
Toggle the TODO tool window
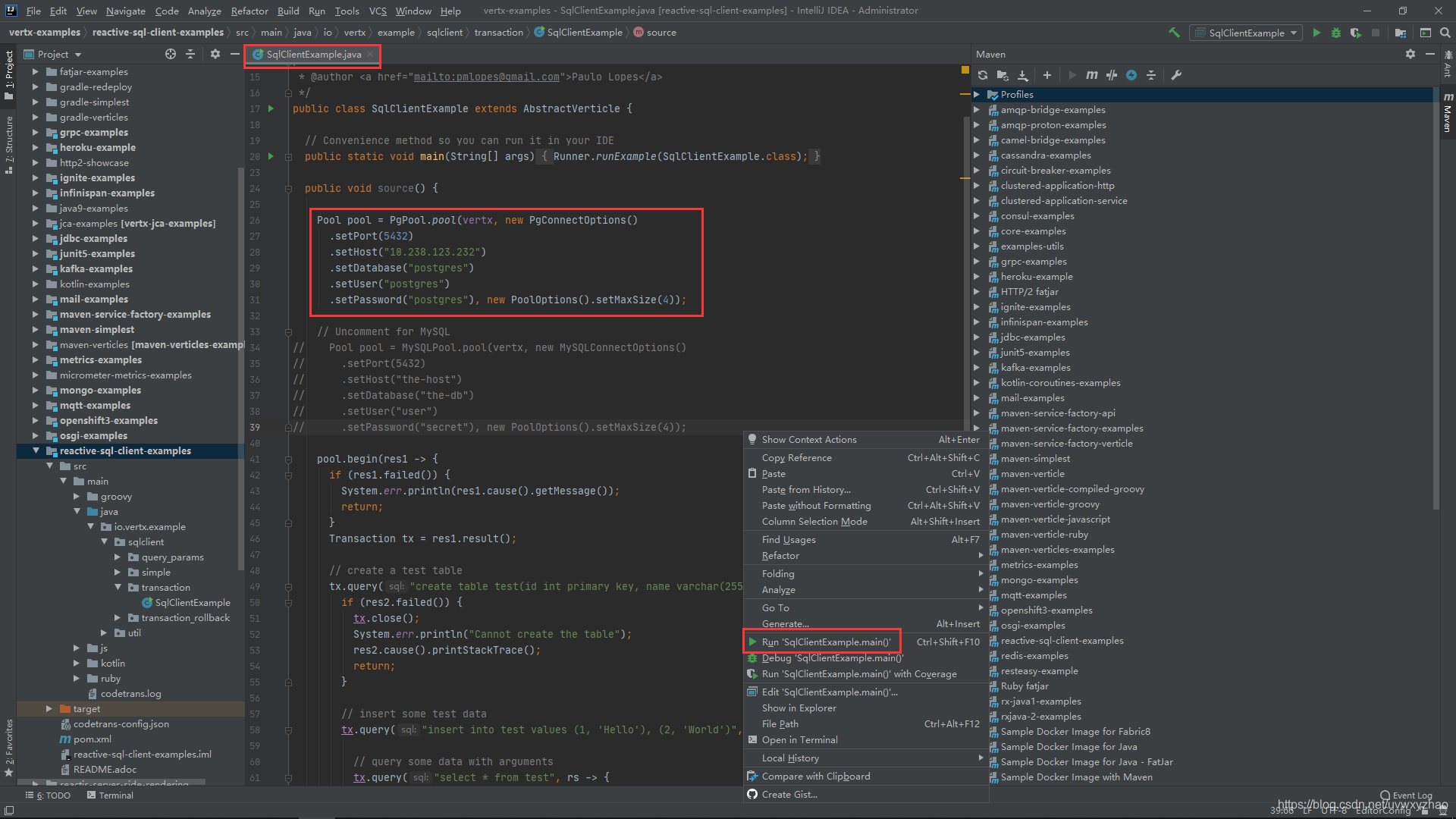(49, 795)
